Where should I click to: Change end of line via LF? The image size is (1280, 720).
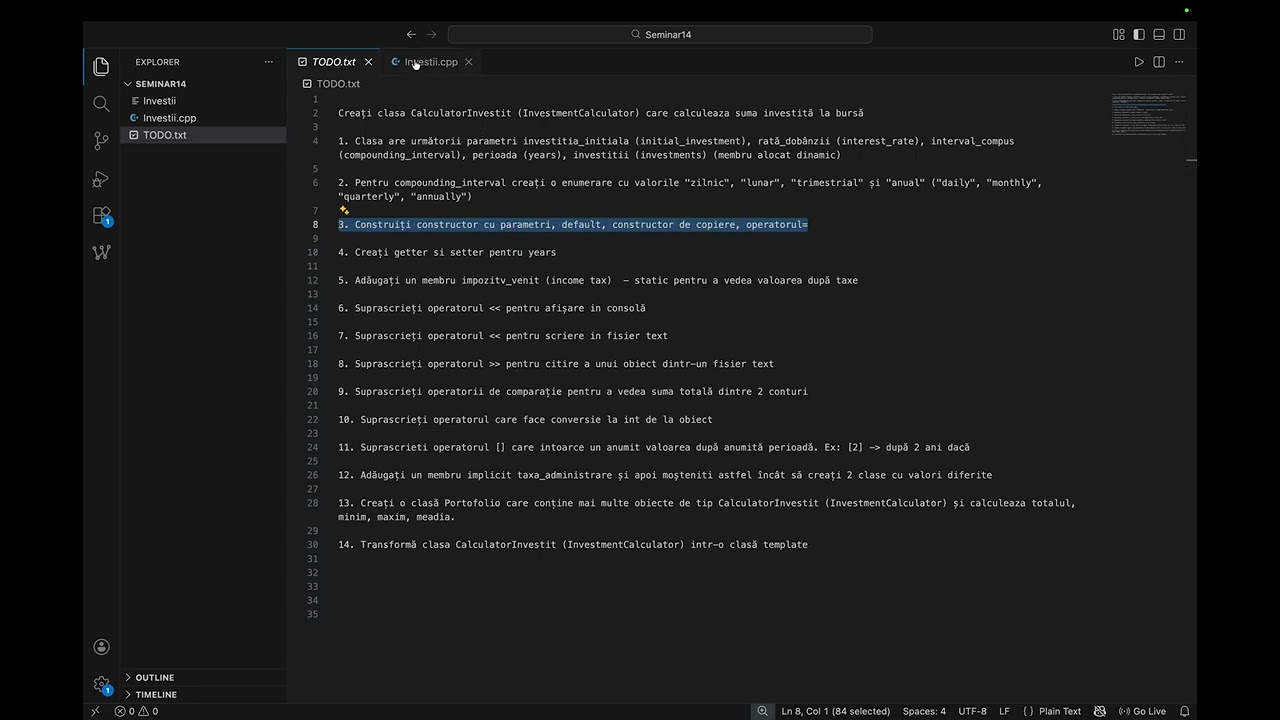tap(1005, 711)
